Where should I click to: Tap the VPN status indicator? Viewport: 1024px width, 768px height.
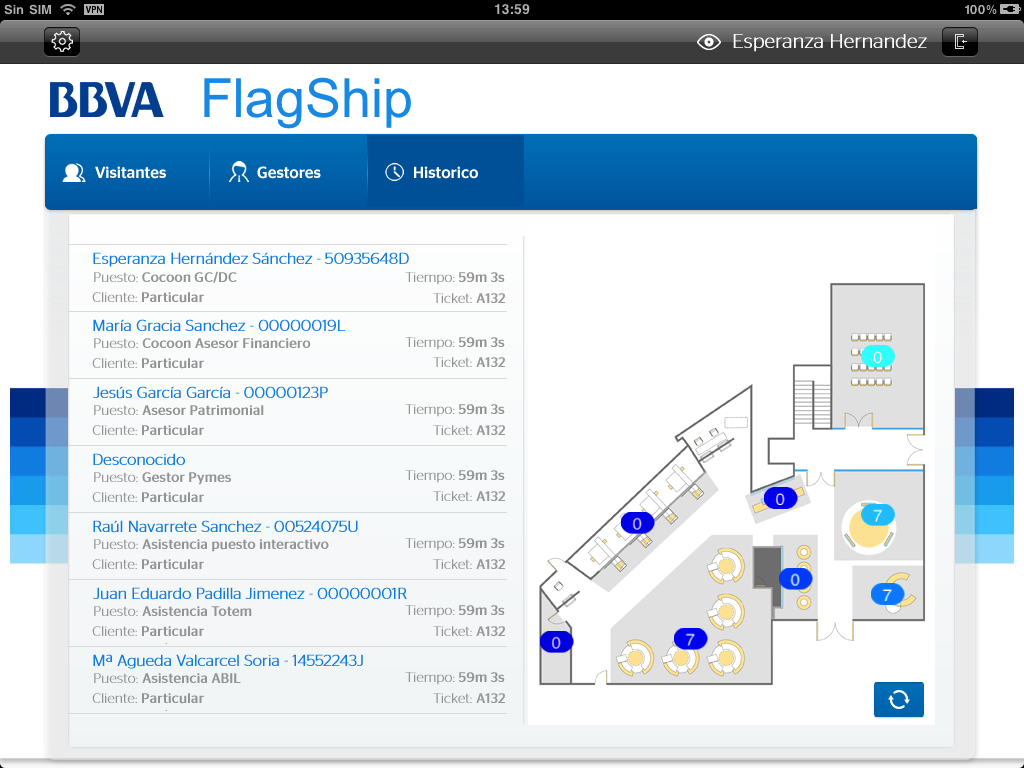tap(94, 9)
